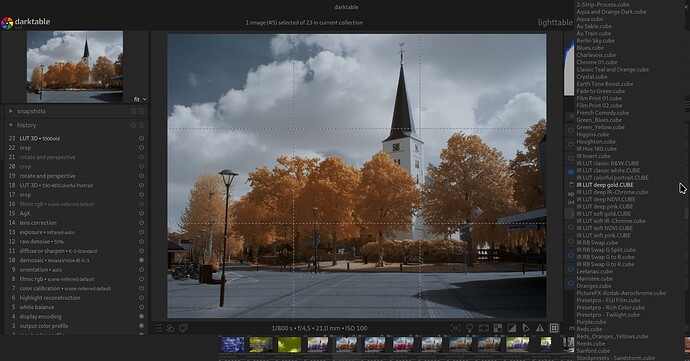
Task: Toggle power icon of item 19 rotate and perspective
Action: coord(141,176)
